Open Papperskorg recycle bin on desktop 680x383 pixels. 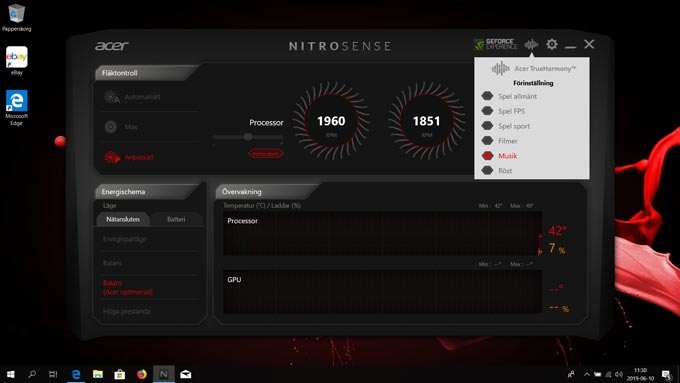pyautogui.click(x=16, y=18)
